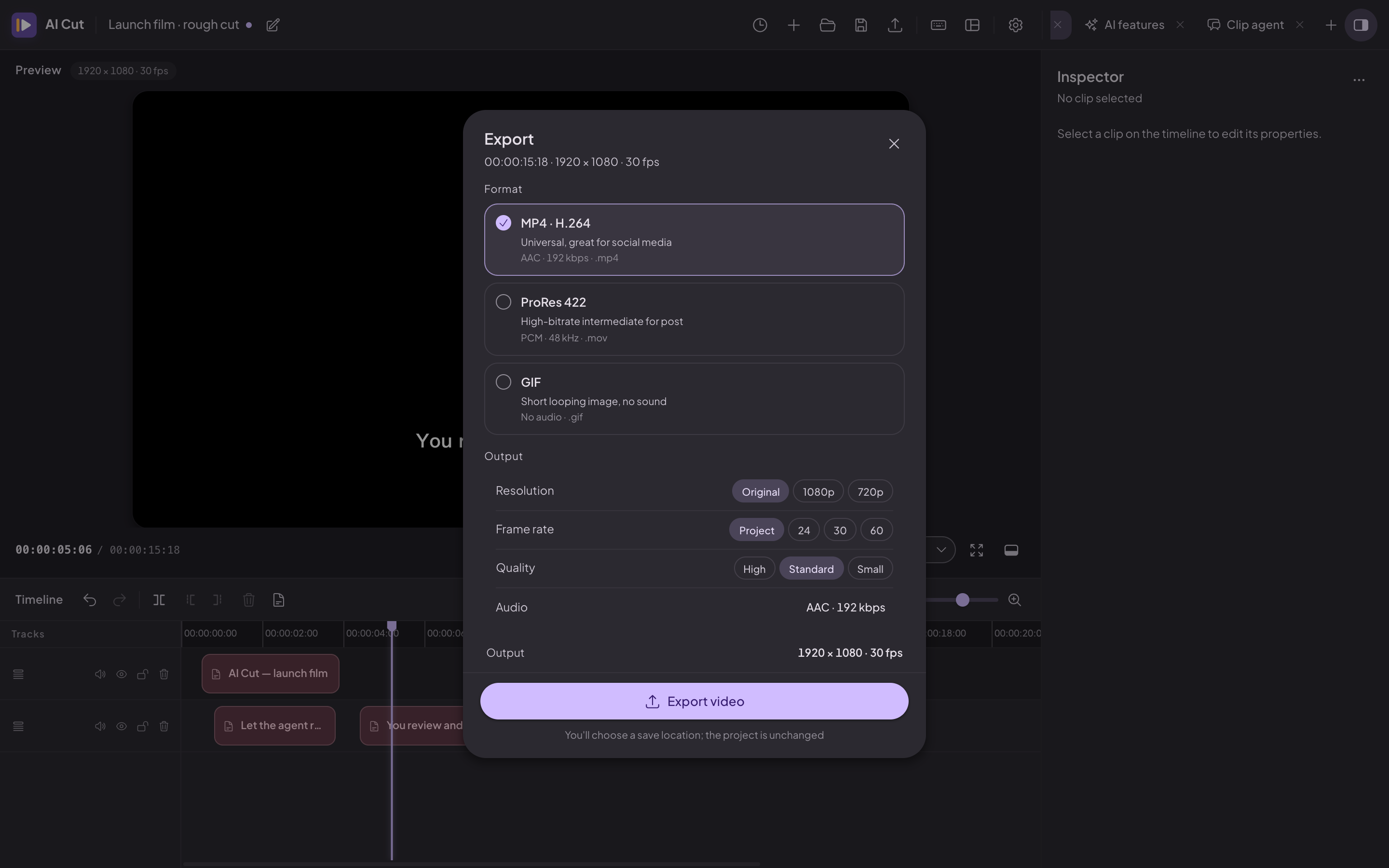Mute the Let the agent track speaker icon
Viewport: 1389px width, 868px height.
click(100, 726)
